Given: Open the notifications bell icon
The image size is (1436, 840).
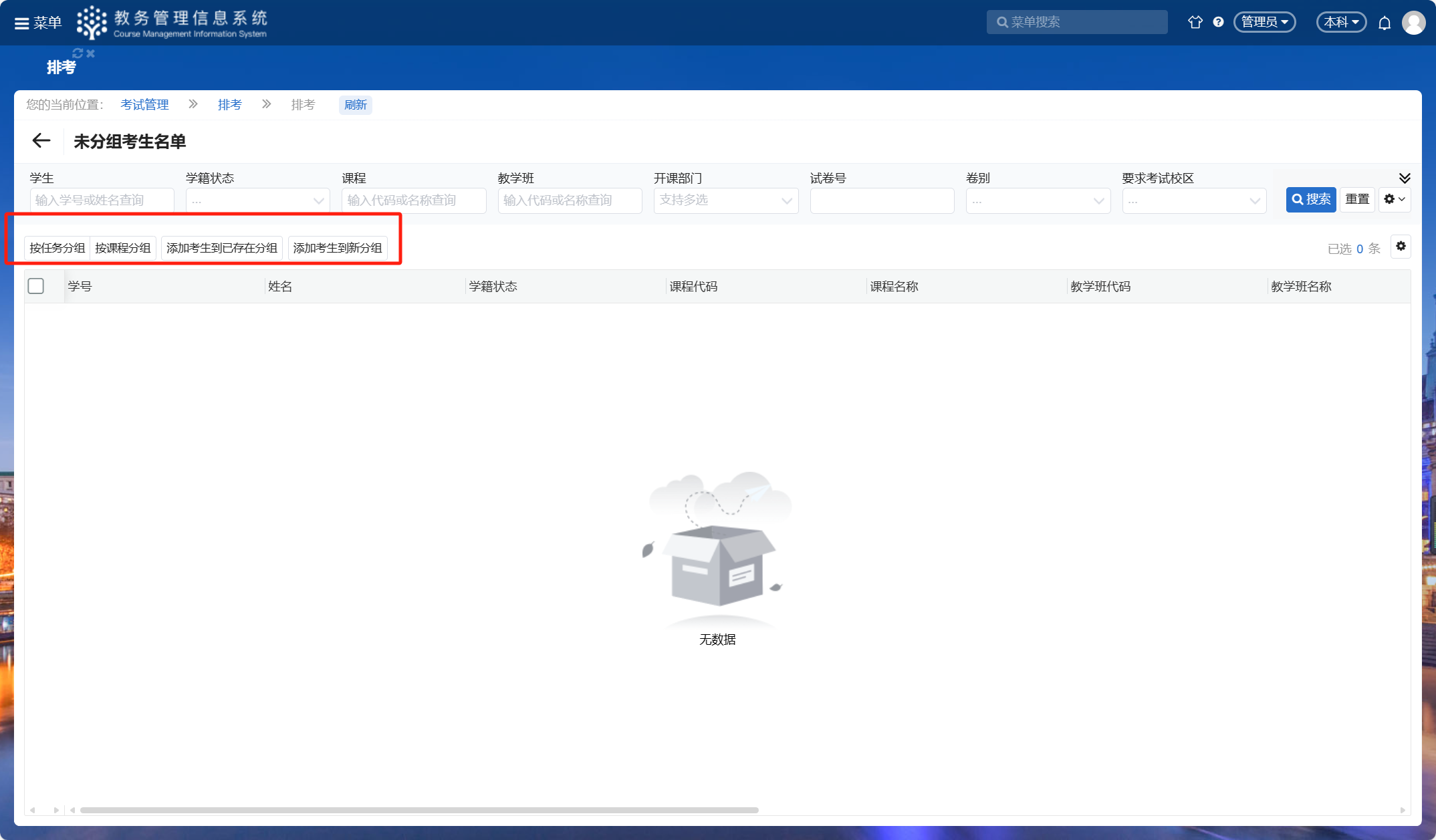Looking at the screenshot, I should pos(1384,23).
